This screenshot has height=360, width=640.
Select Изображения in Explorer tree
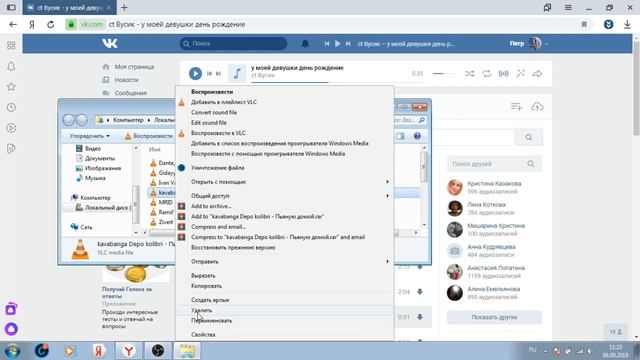(x=98, y=168)
